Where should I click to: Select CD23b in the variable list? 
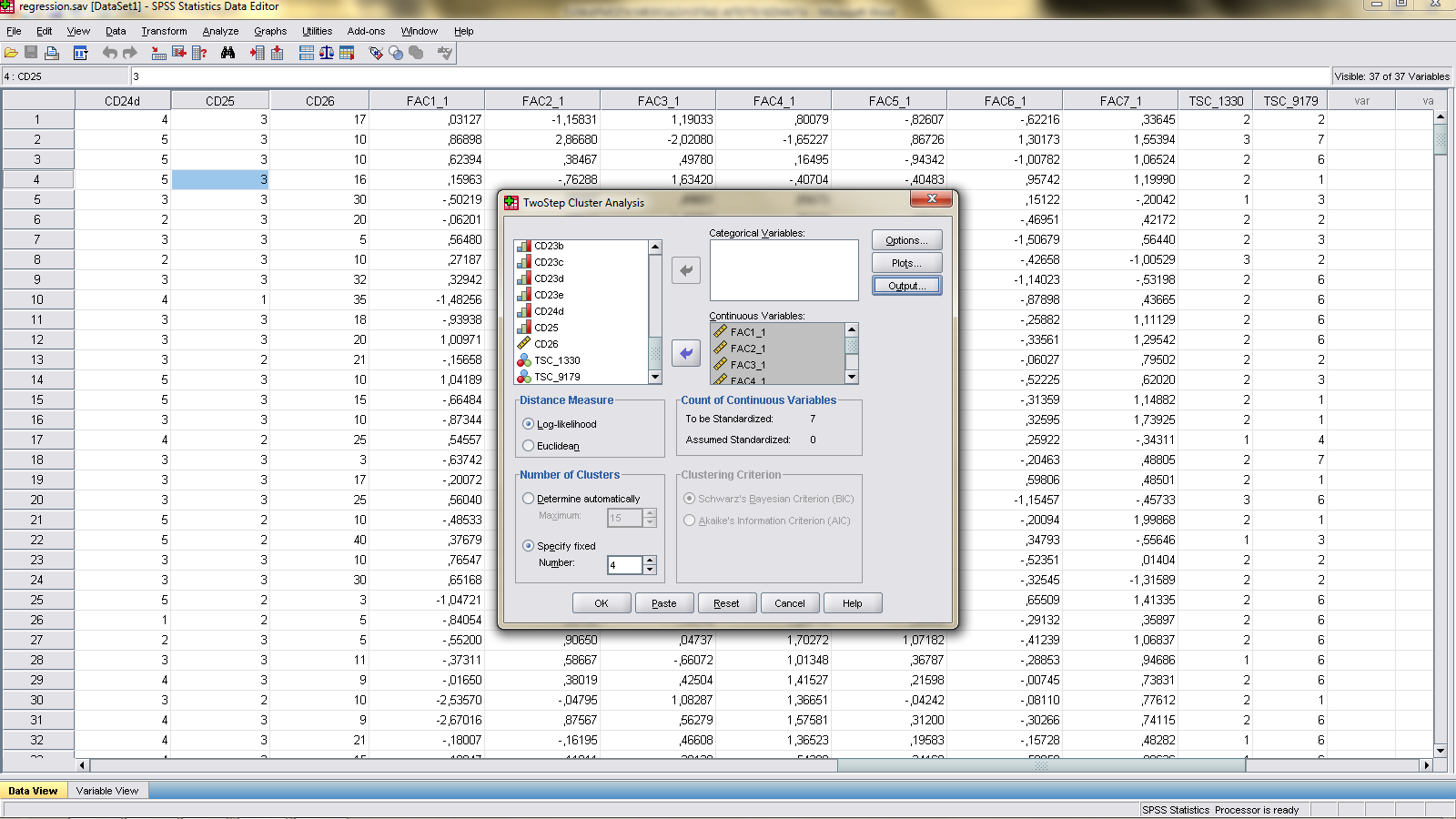(549, 246)
